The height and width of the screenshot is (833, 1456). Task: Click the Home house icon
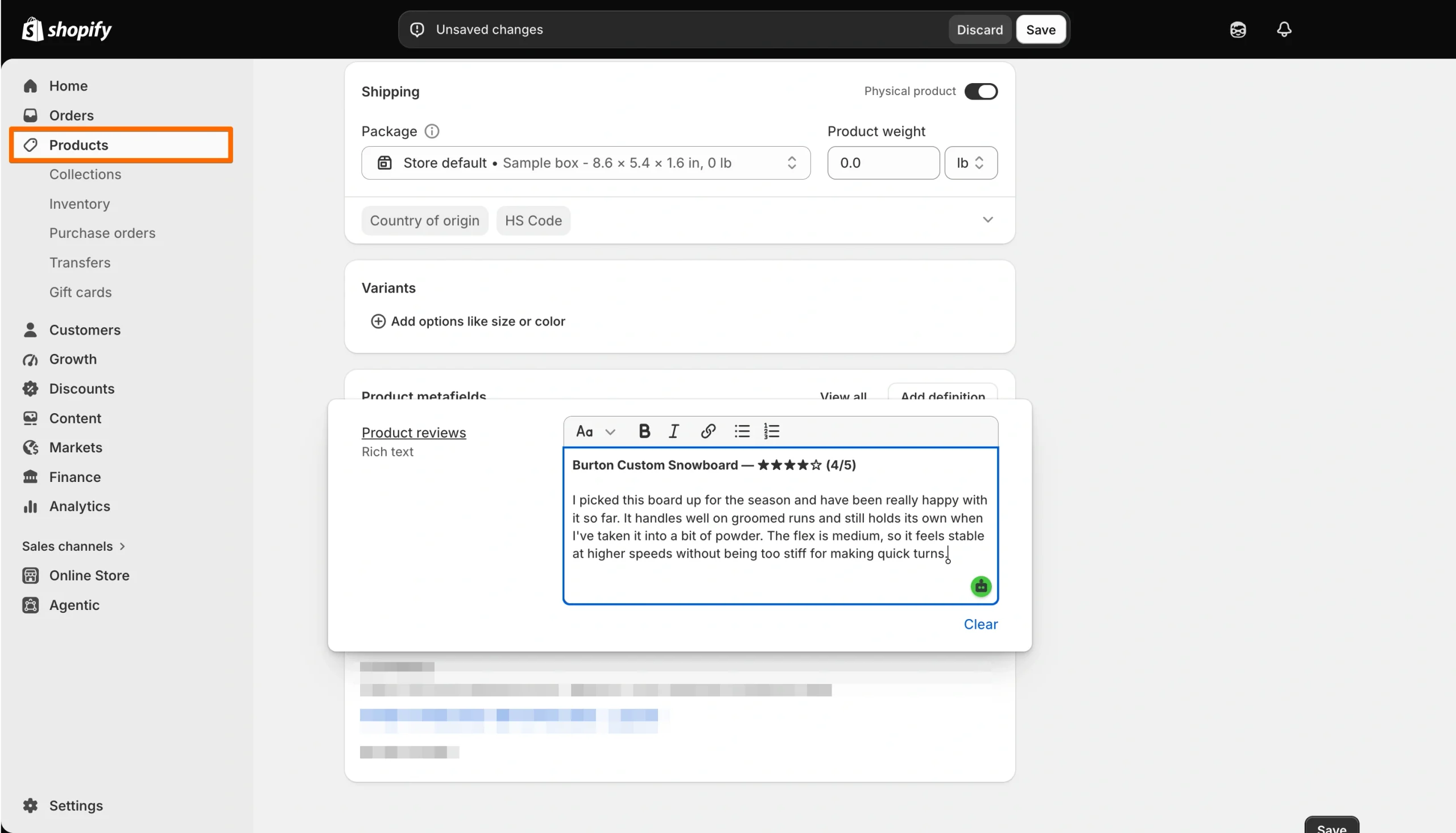30,86
